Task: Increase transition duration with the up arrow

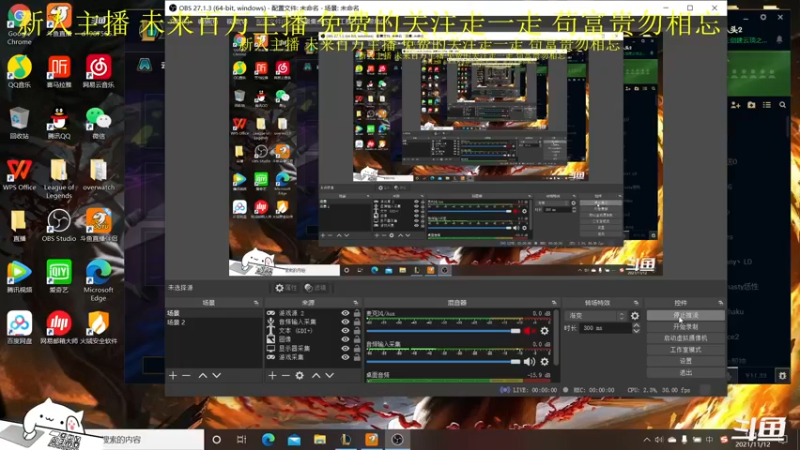Action: (x=636, y=325)
